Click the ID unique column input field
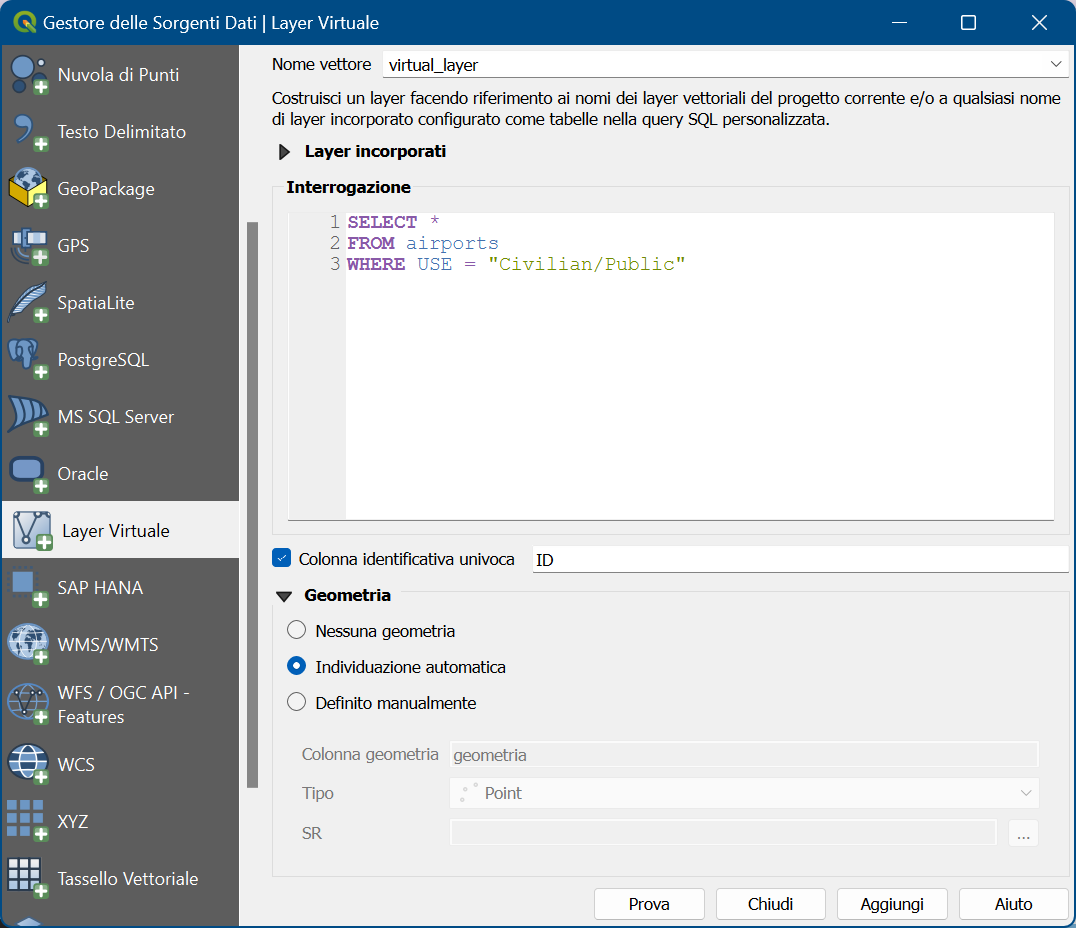The width and height of the screenshot is (1076, 928). click(800, 559)
